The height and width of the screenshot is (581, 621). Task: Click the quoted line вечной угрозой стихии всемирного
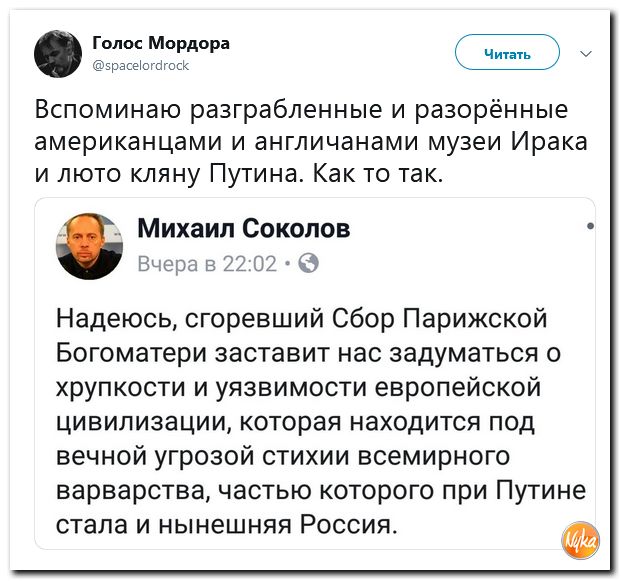point(283,455)
